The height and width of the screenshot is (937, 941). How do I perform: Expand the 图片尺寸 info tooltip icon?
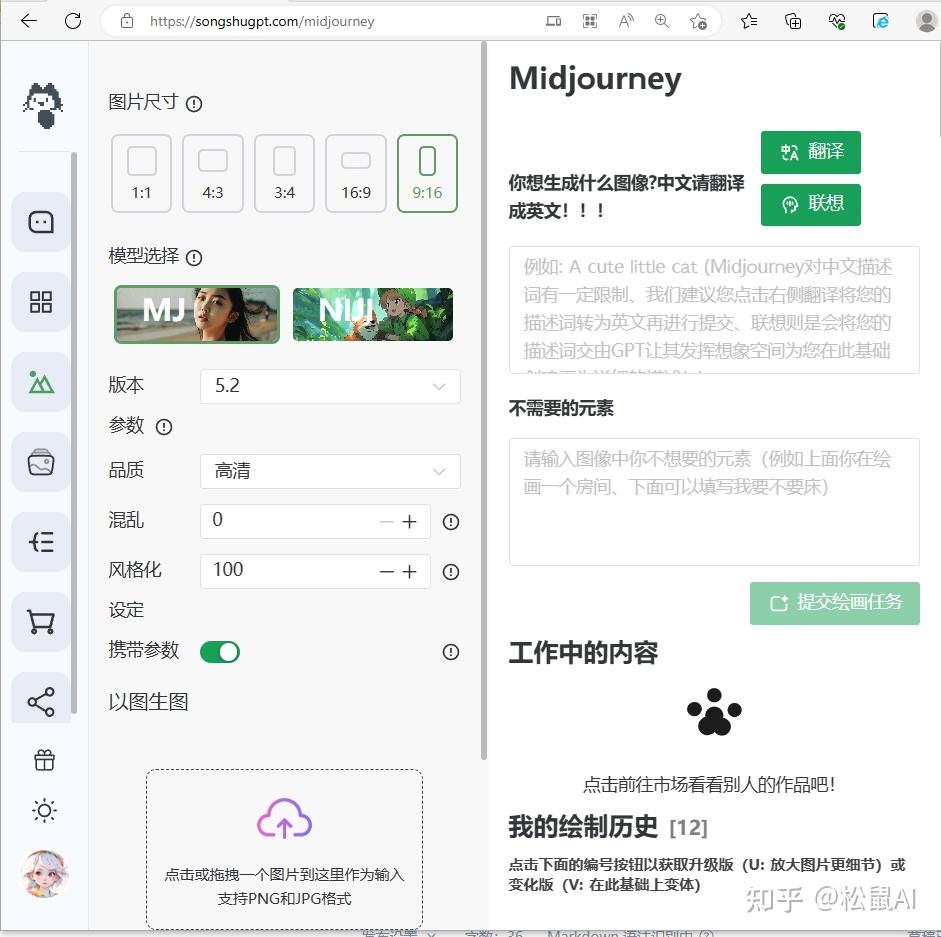tap(193, 103)
